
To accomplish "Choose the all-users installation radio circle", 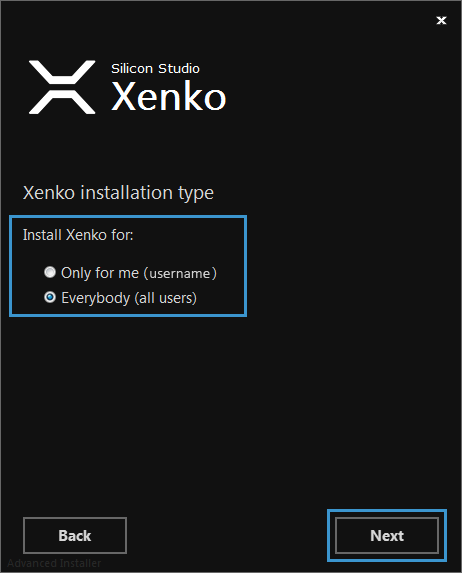I will 50,297.
